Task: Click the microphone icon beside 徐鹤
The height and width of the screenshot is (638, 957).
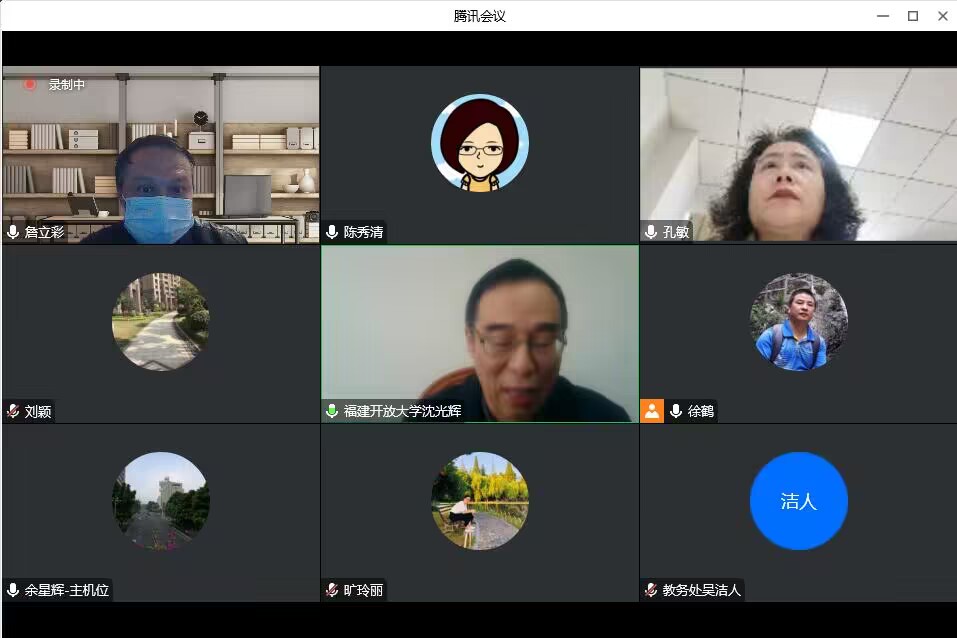Action: pyautogui.click(x=676, y=411)
